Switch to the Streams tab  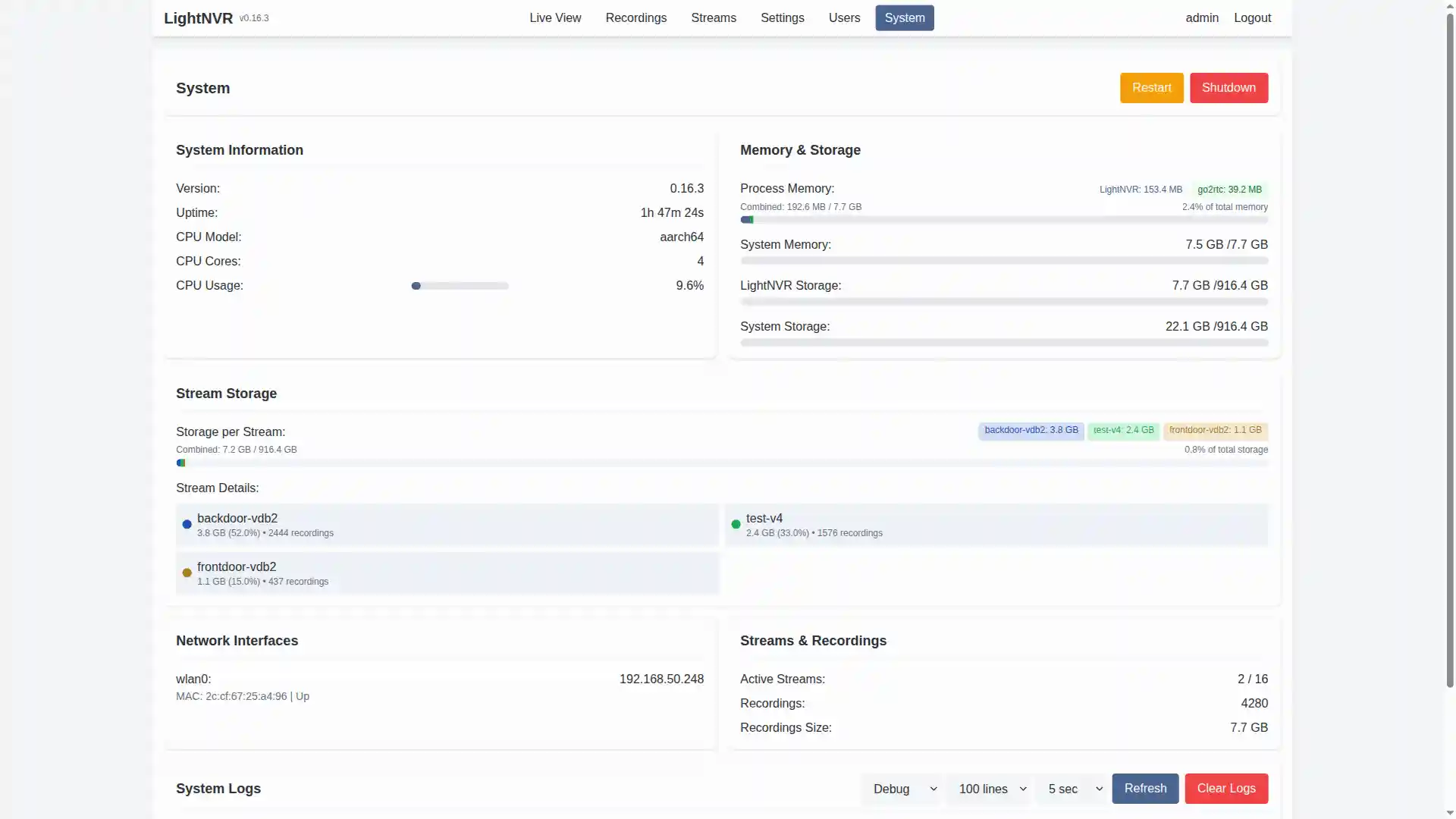713,18
